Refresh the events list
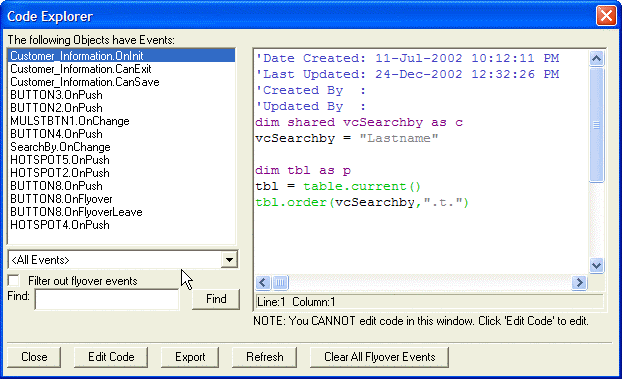The height and width of the screenshot is (379, 622). pyautogui.click(x=265, y=357)
